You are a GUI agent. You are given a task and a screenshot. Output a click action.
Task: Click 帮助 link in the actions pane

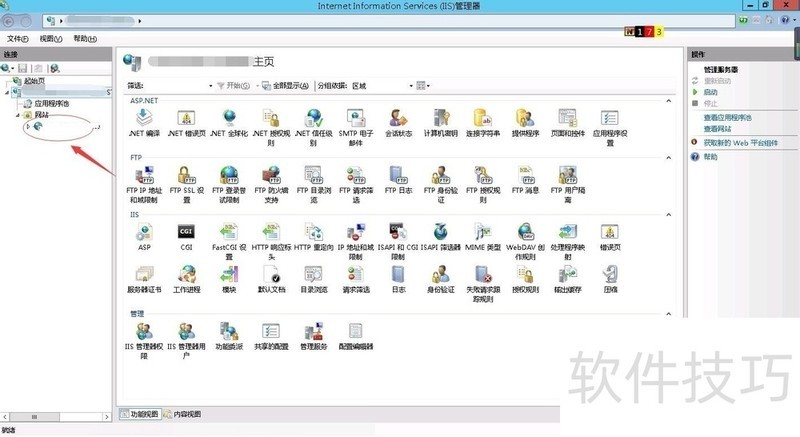click(x=710, y=157)
